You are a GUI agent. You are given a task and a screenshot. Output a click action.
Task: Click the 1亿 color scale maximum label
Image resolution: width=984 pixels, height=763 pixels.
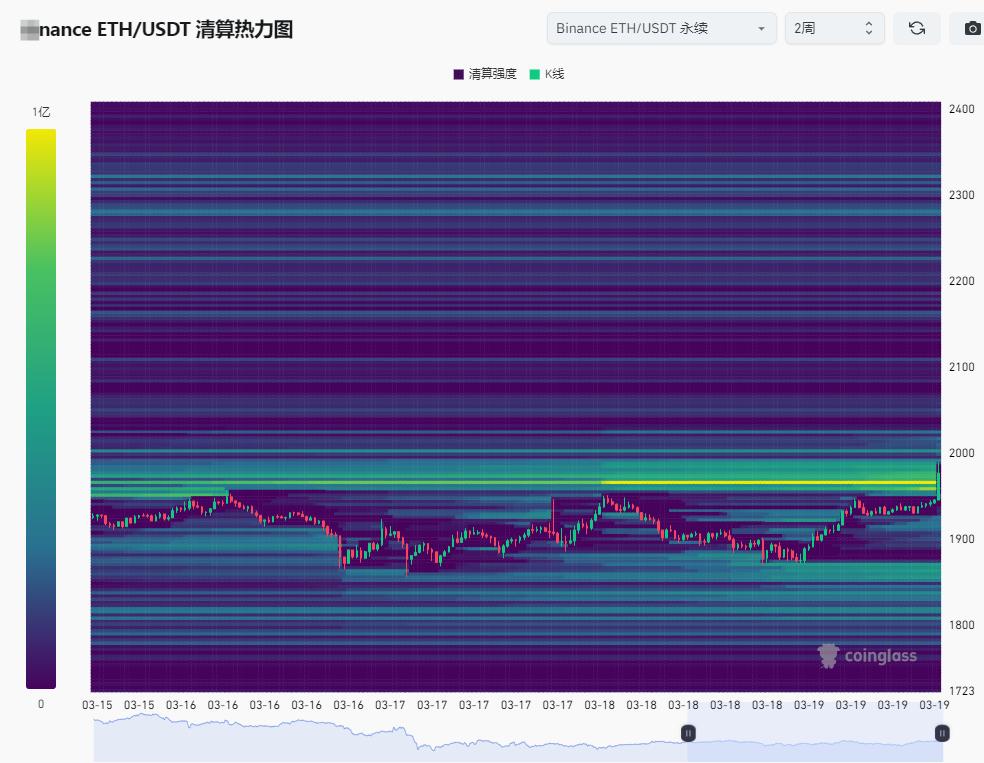[x=41, y=112]
